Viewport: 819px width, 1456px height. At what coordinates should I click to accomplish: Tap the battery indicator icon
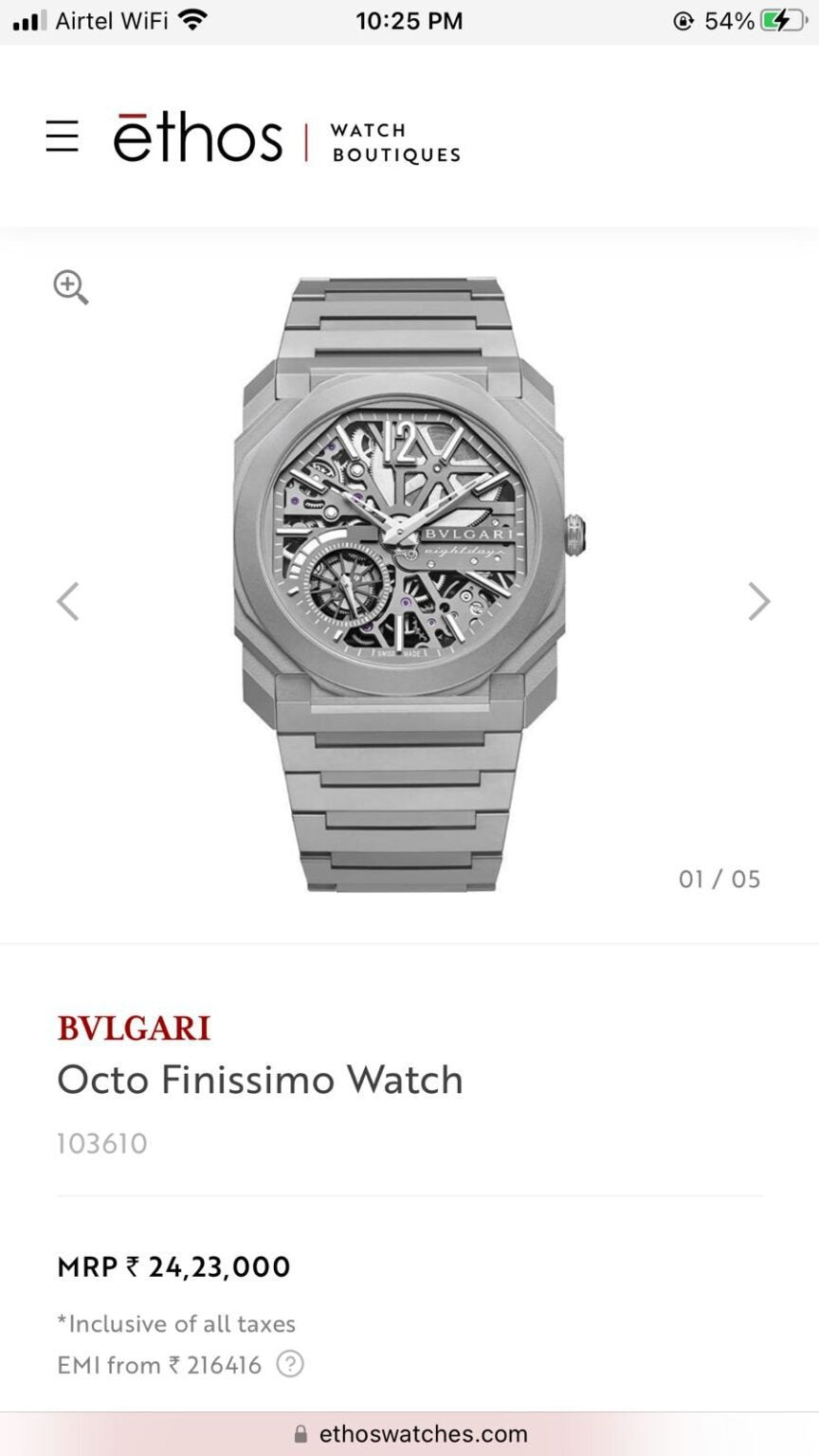pos(786,20)
